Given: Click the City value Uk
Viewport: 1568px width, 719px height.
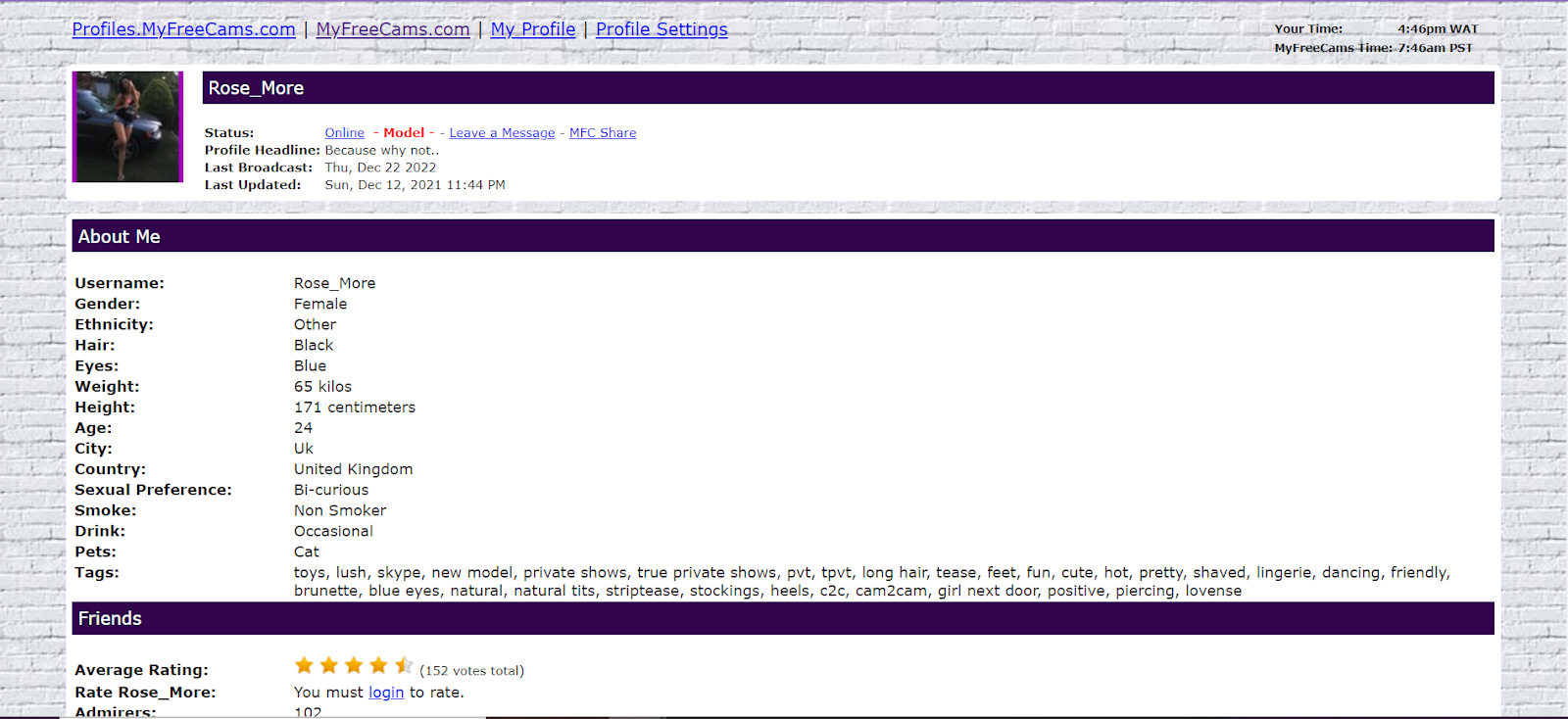Looking at the screenshot, I should [304, 449].
